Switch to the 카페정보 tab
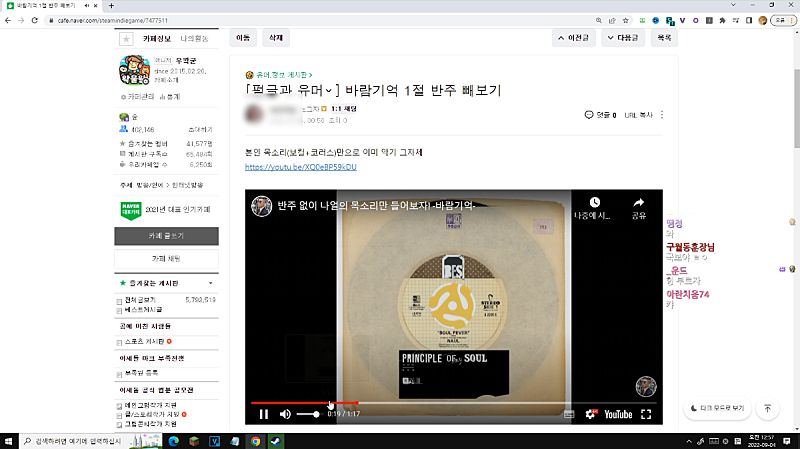This screenshot has height=449, width=800. coord(157,39)
